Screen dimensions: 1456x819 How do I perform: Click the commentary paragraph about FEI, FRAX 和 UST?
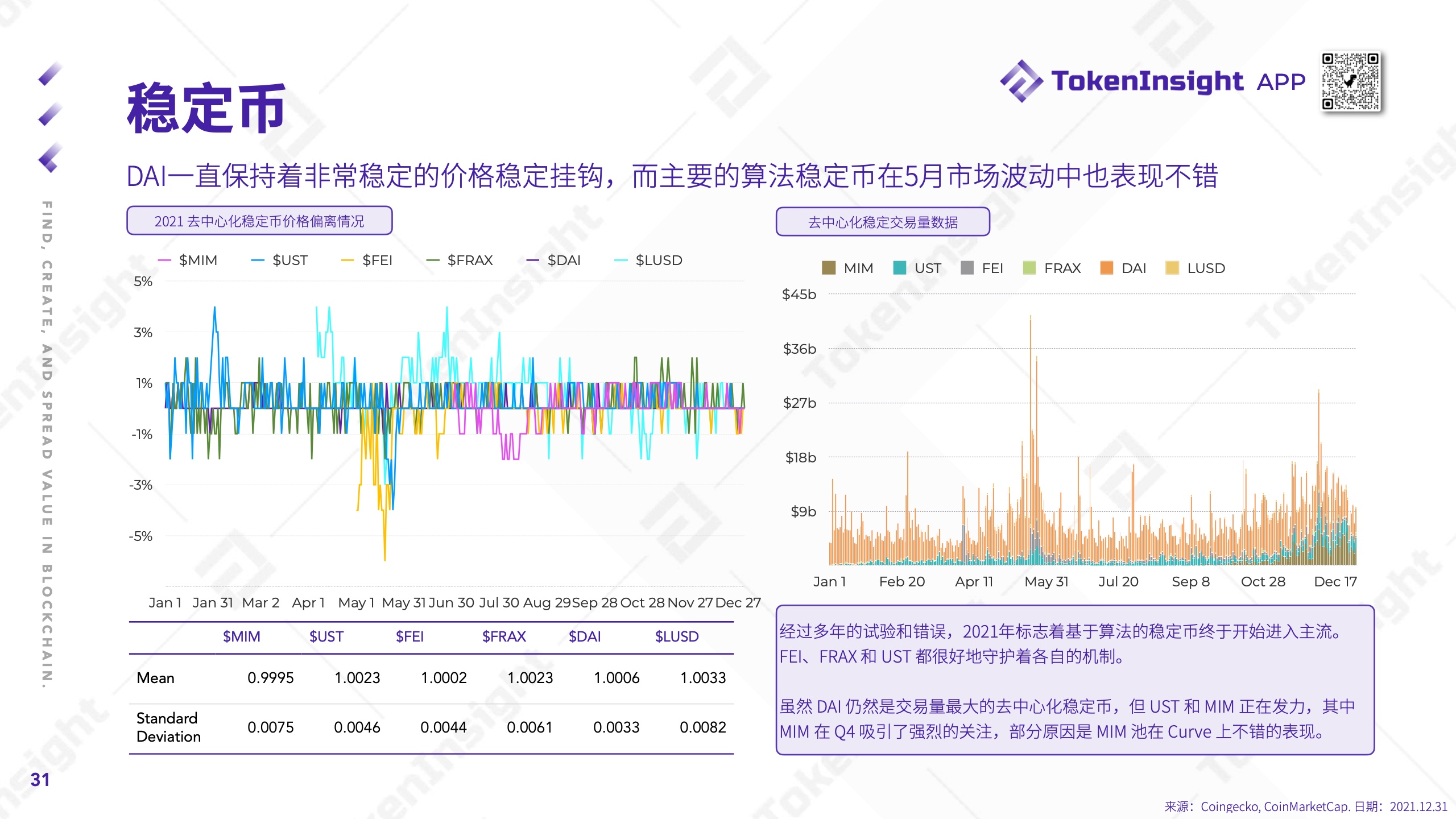(1061, 644)
